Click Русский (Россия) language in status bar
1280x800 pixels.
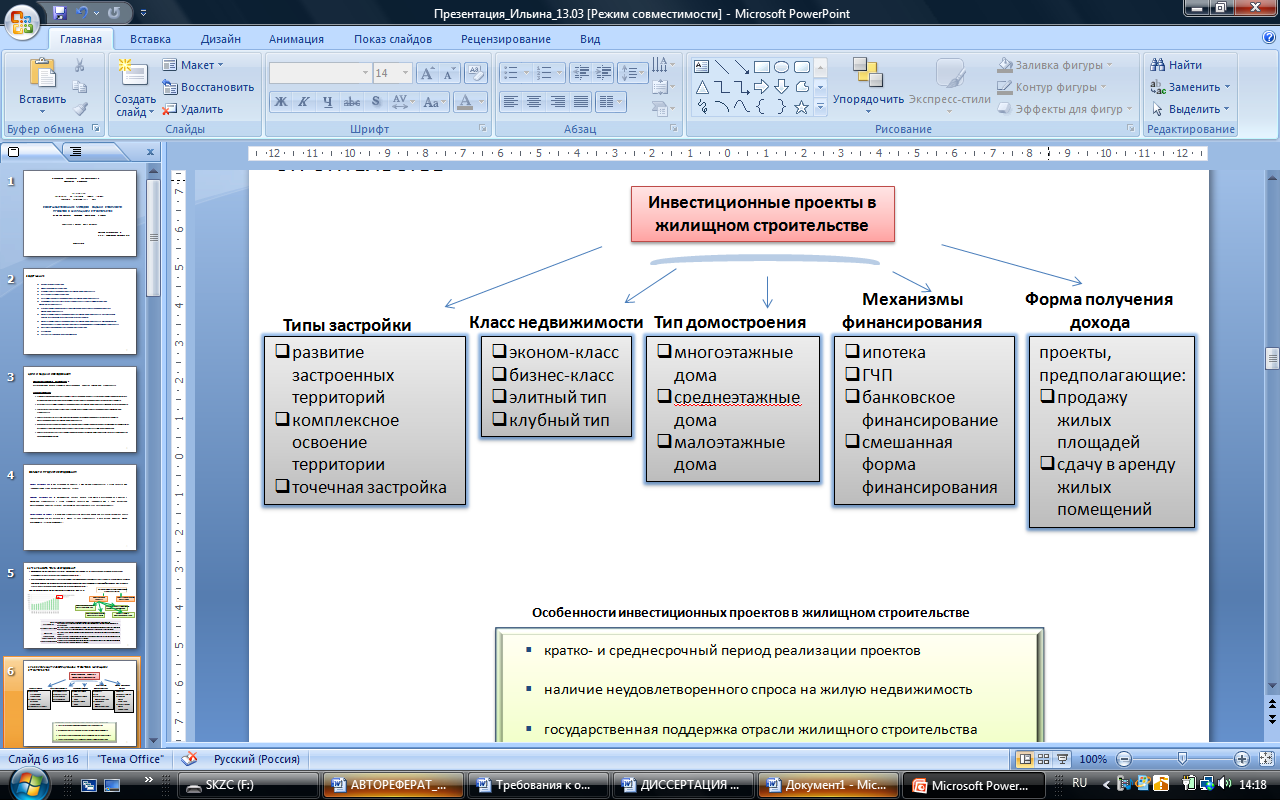coord(258,759)
